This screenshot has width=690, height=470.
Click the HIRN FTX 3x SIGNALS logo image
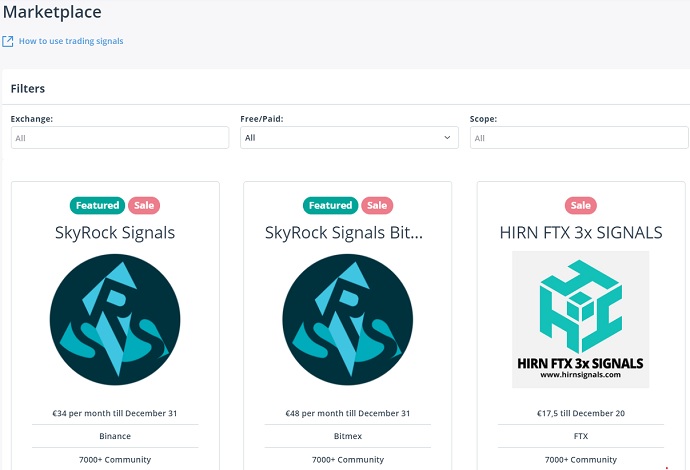coord(581,319)
